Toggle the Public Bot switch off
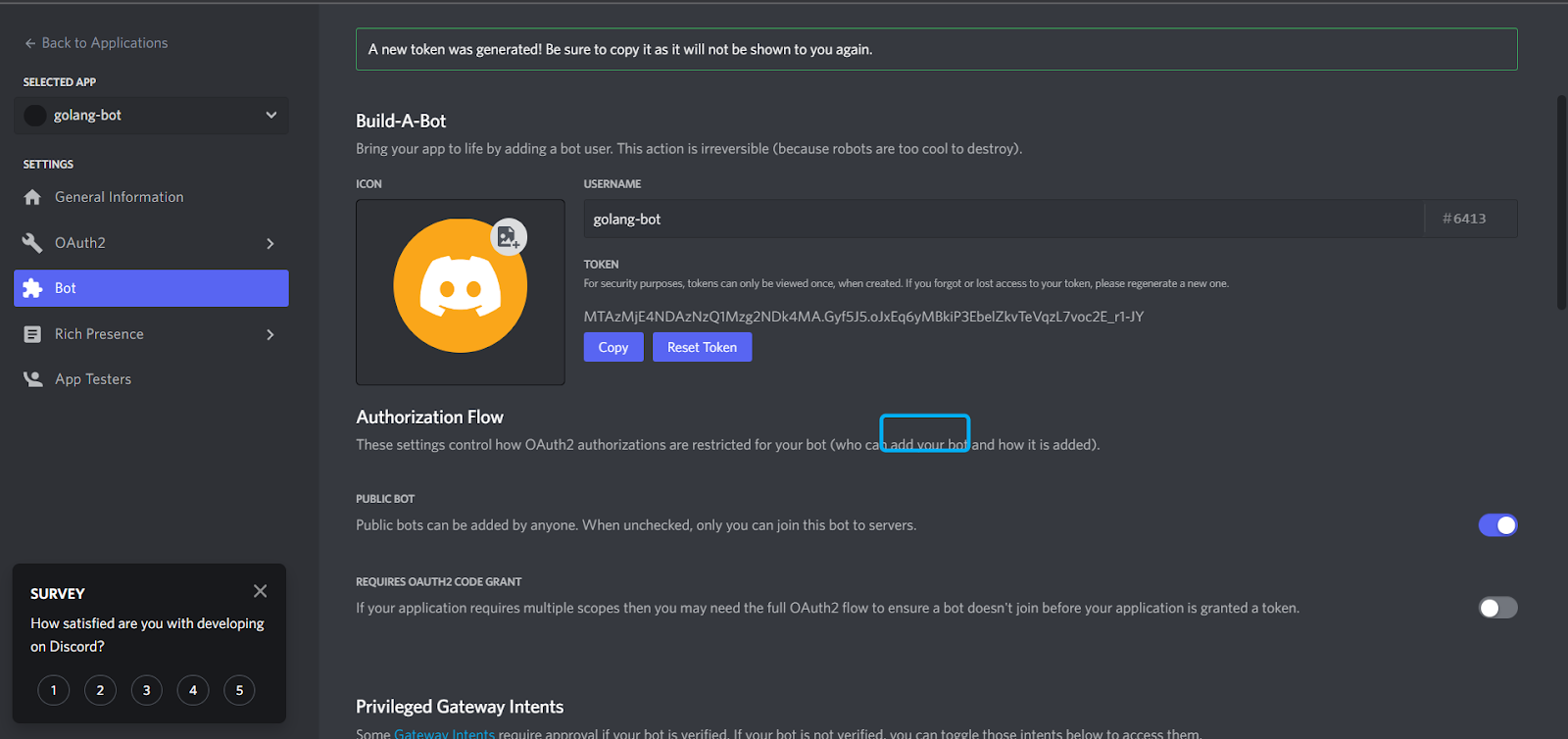1568x739 pixels. (x=1497, y=525)
